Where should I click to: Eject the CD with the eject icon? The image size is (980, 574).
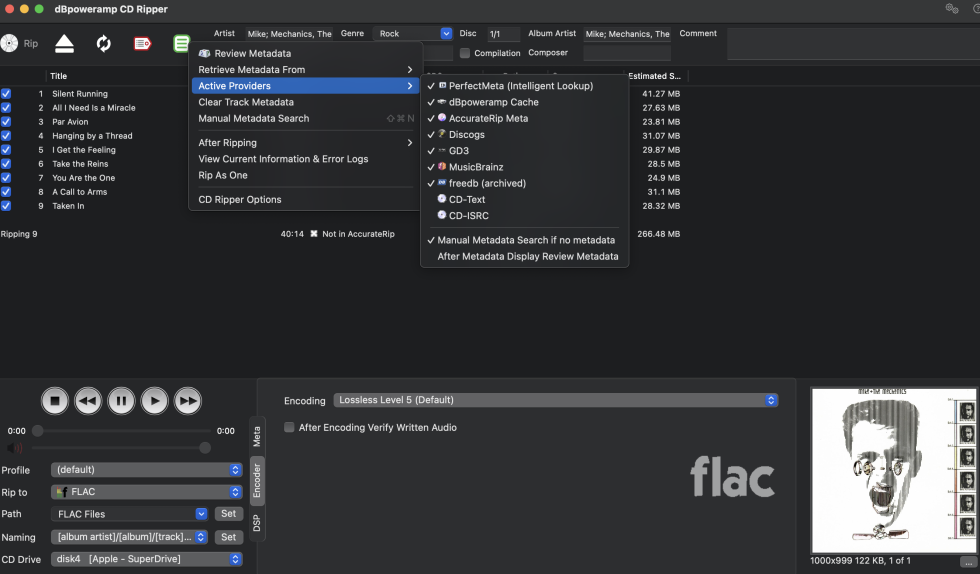(64, 43)
